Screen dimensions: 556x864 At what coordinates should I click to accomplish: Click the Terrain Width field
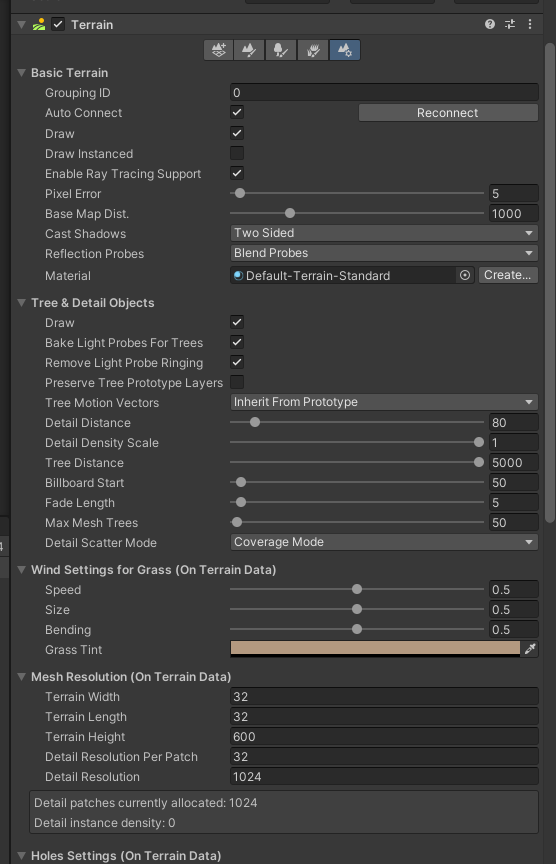click(x=384, y=696)
